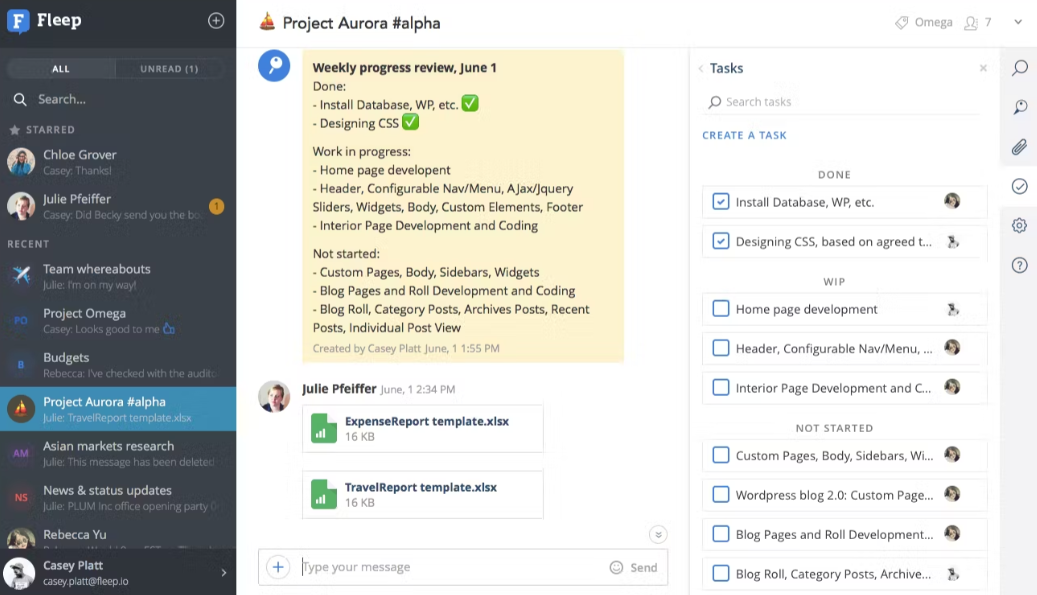Image resolution: width=1037 pixels, height=595 pixels.
Task: Click the ExpenseReport spreadsheet file icon
Action: pyautogui.click(x=324, y=428)
